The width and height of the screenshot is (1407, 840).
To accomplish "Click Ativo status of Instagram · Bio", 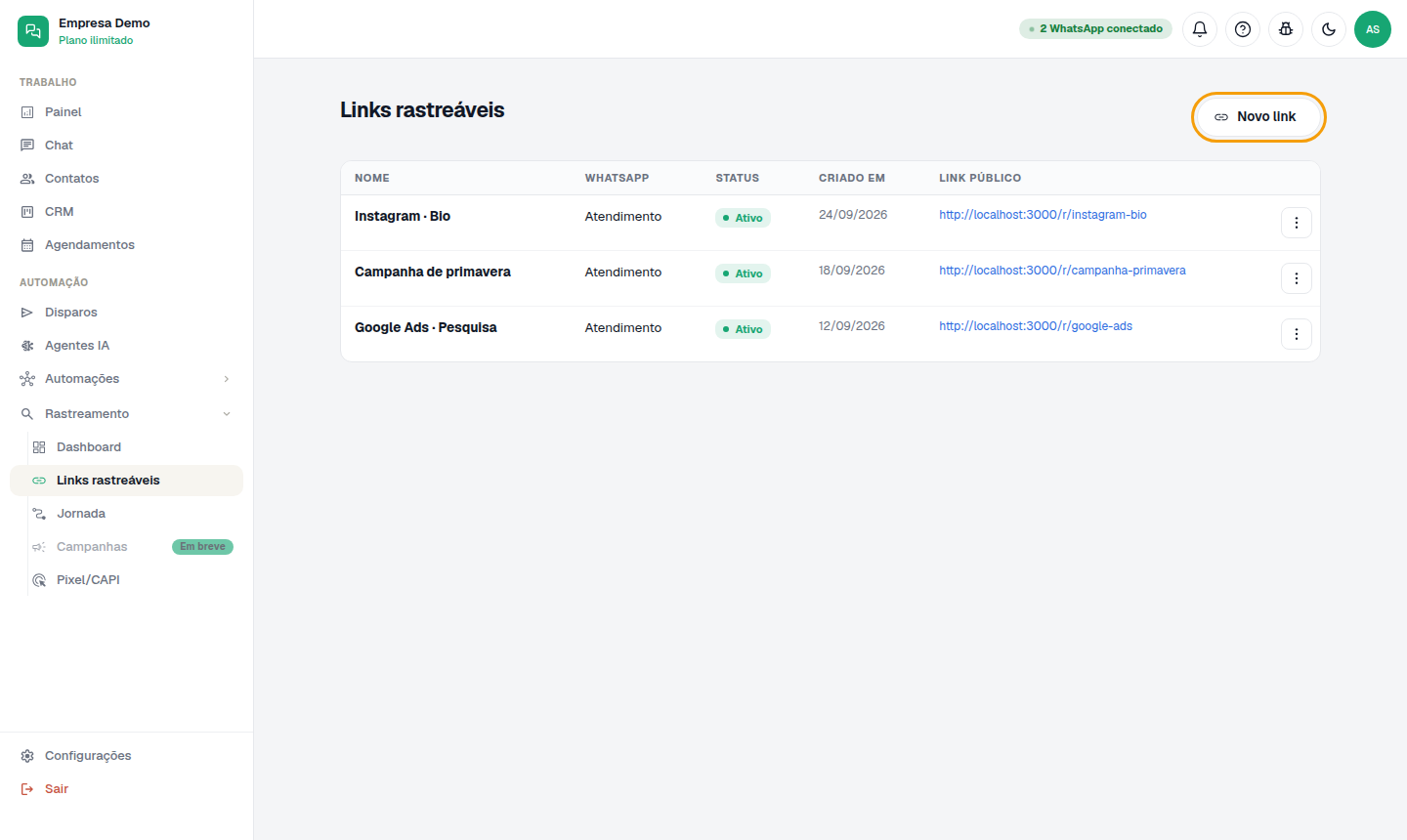I will point(743,218).
